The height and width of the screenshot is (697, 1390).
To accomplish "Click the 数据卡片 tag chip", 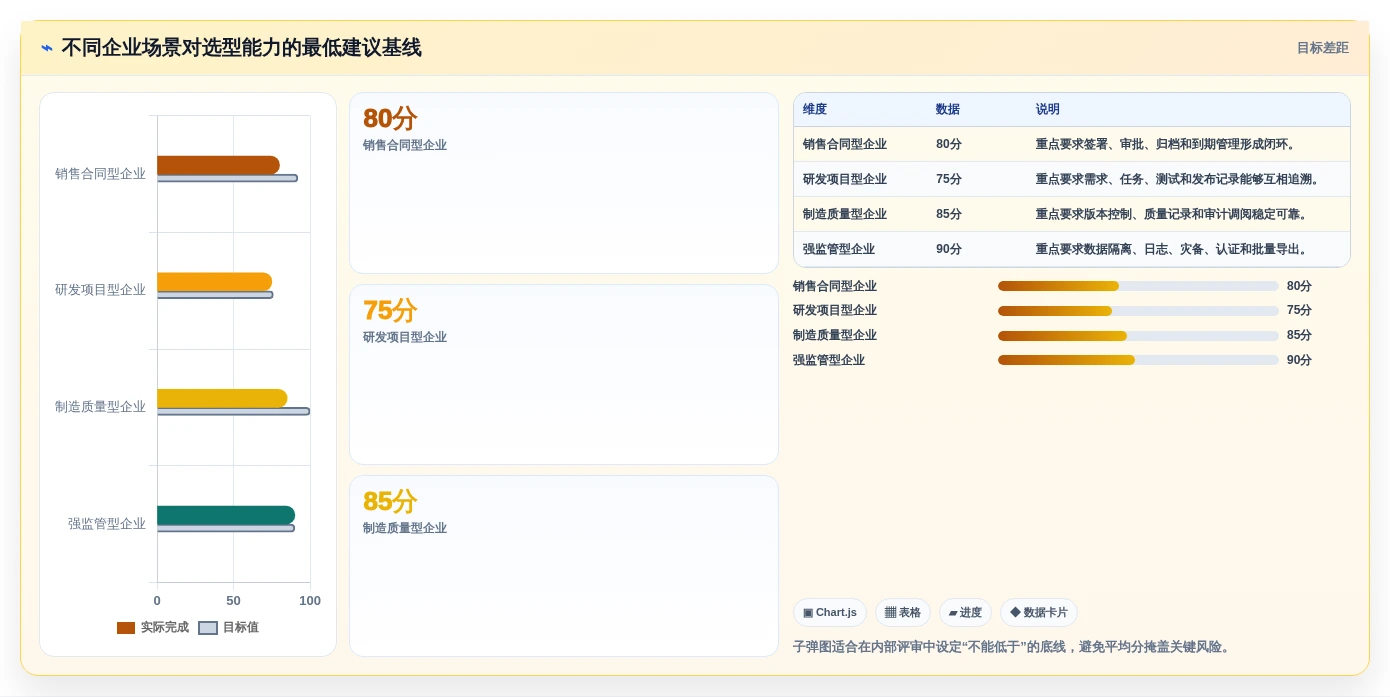I will [x=1039, y=613].
